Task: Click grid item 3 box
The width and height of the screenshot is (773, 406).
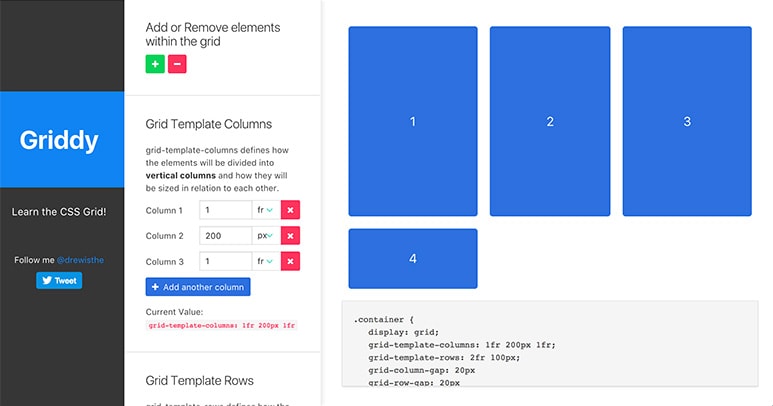Action: [x=686, y=121]
